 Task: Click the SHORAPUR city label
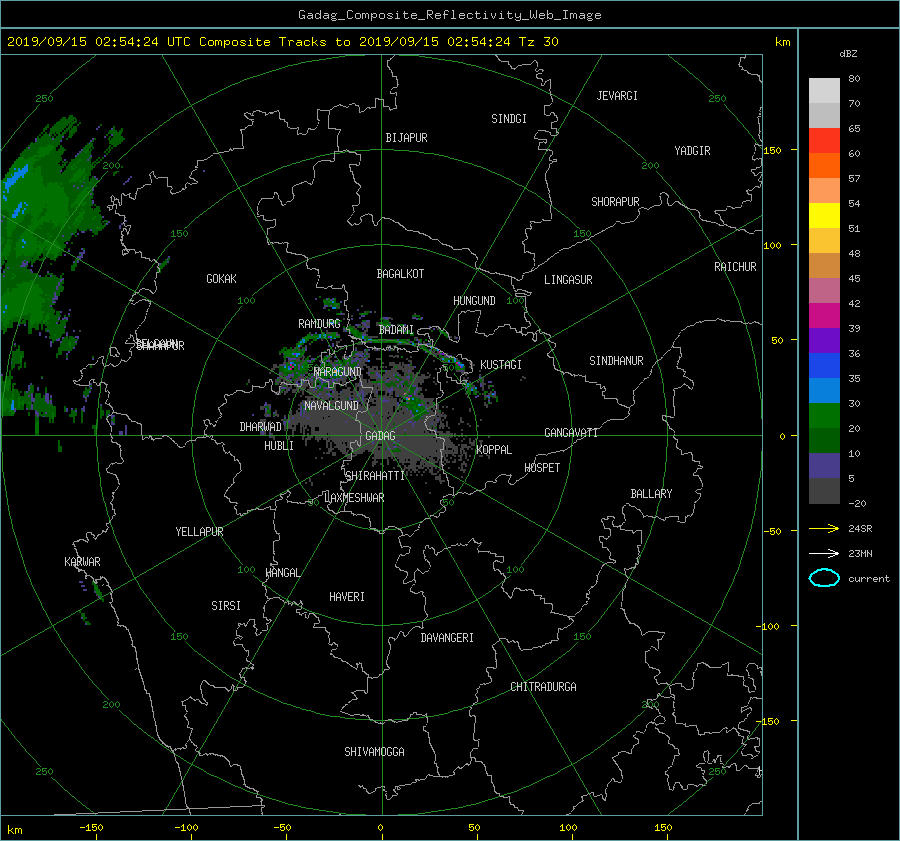pyautogui.click(x=615, y=202)
